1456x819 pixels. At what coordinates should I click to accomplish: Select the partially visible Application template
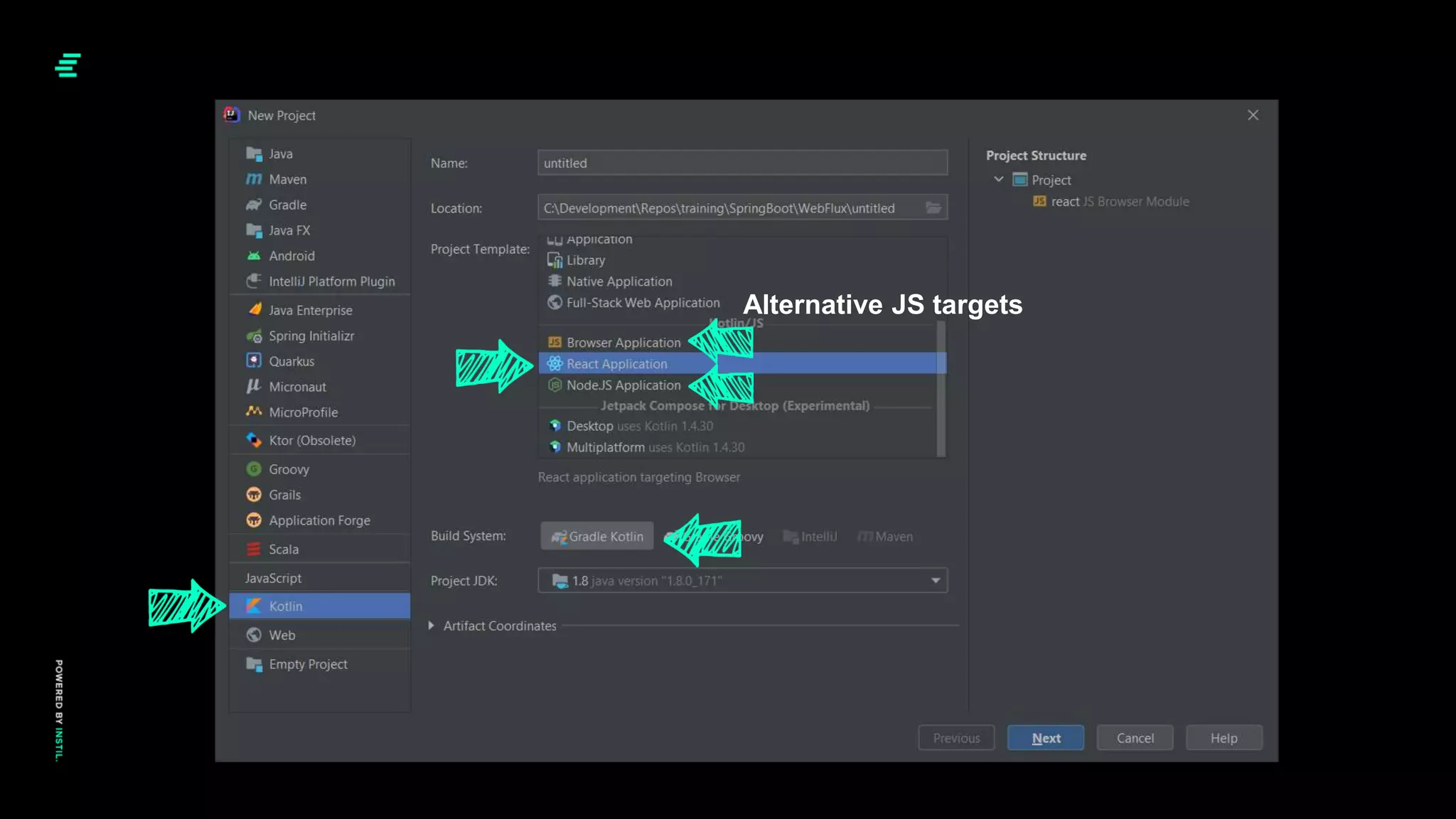coord(738,240)
